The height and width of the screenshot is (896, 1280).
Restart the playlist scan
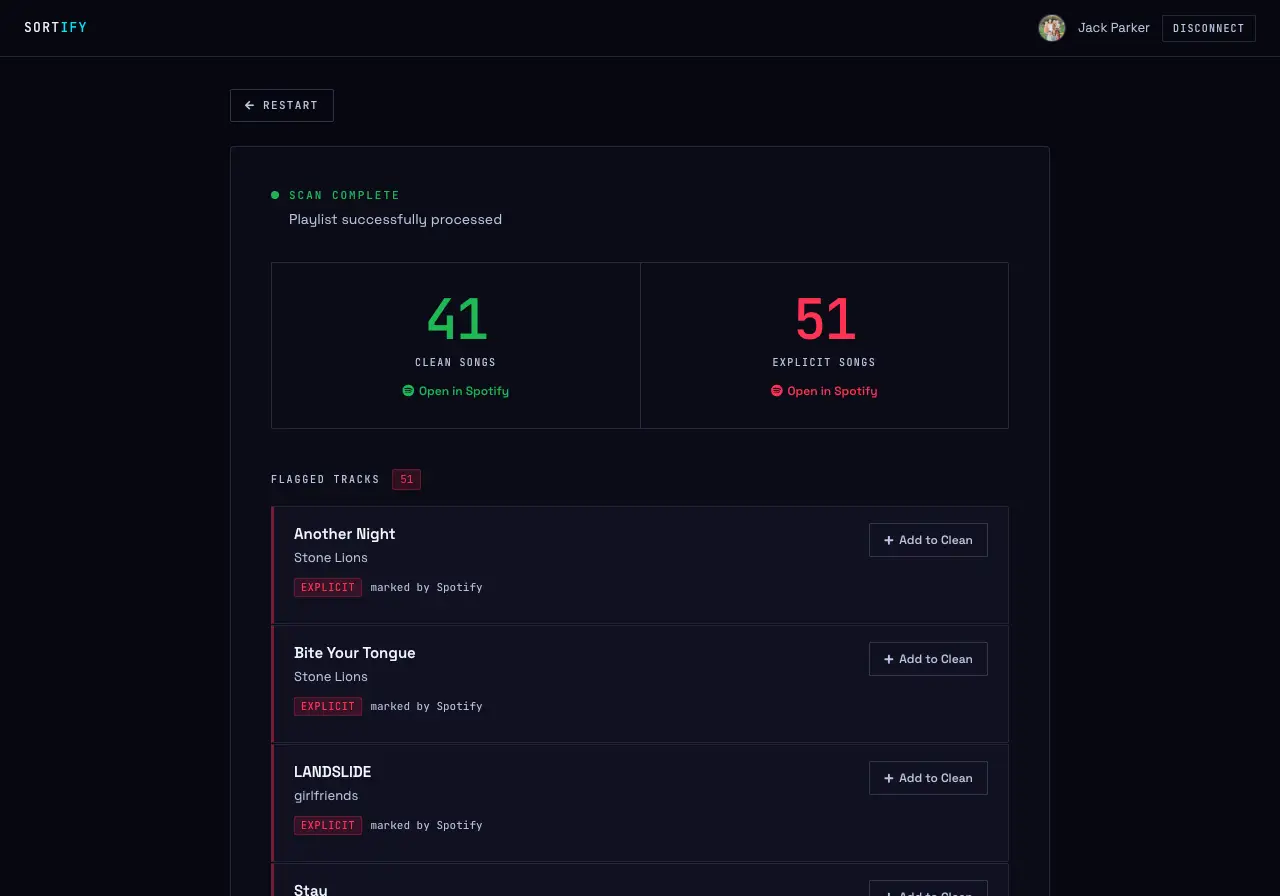coord(282,105)
